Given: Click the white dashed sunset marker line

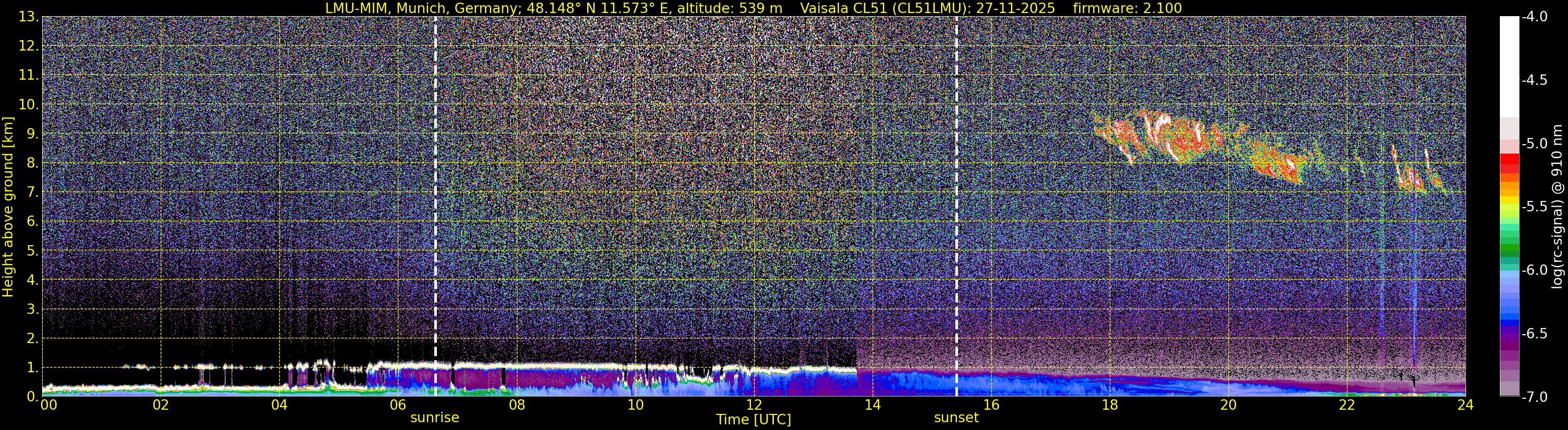Looking at the screenshot, I should pyautogui.click(x=956, y=207).
